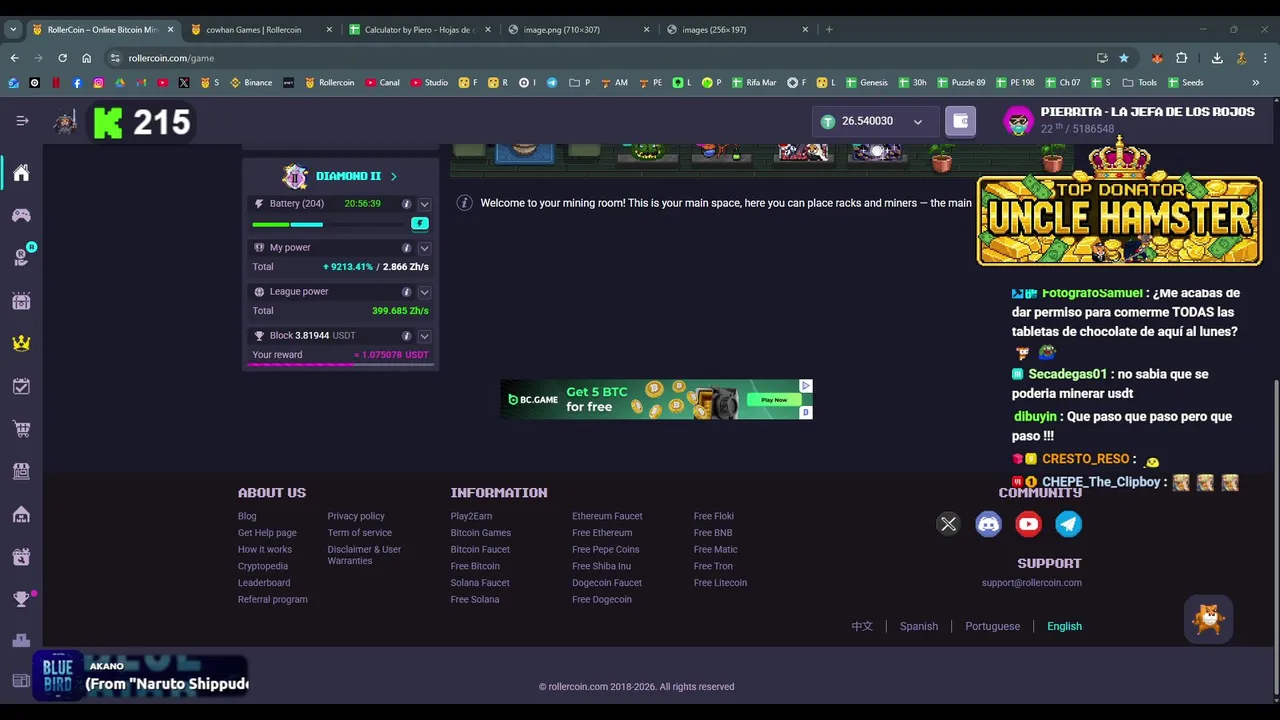Screen dimensions: 1280x720
Task: Switch to image.png tab
Action: [578, 30]
